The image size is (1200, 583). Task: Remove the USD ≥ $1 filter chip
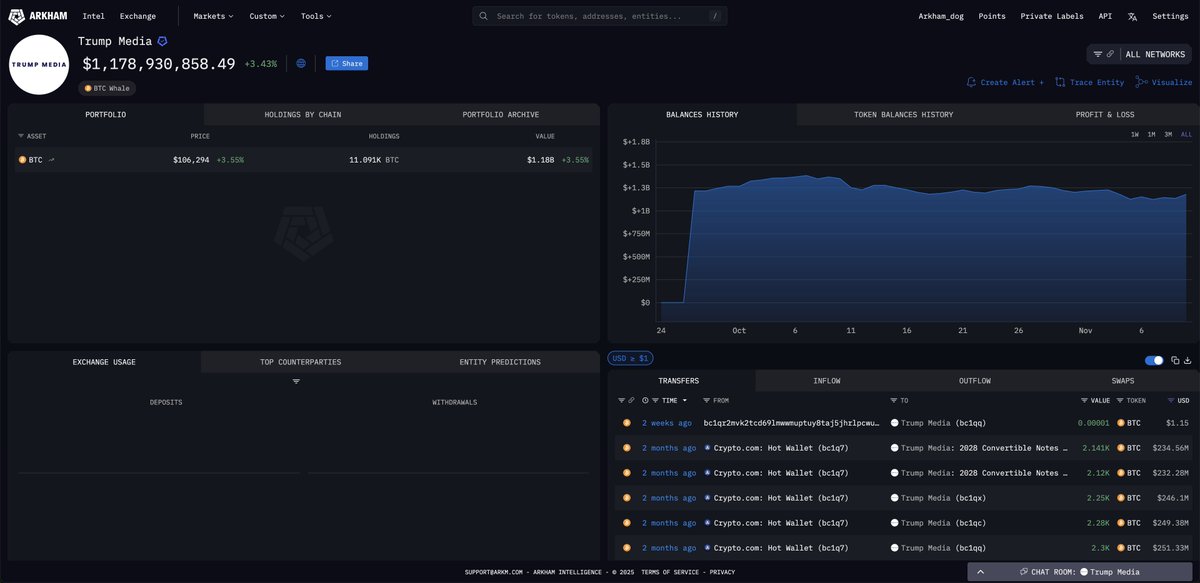pyautogui.click(x=630, y=358)
